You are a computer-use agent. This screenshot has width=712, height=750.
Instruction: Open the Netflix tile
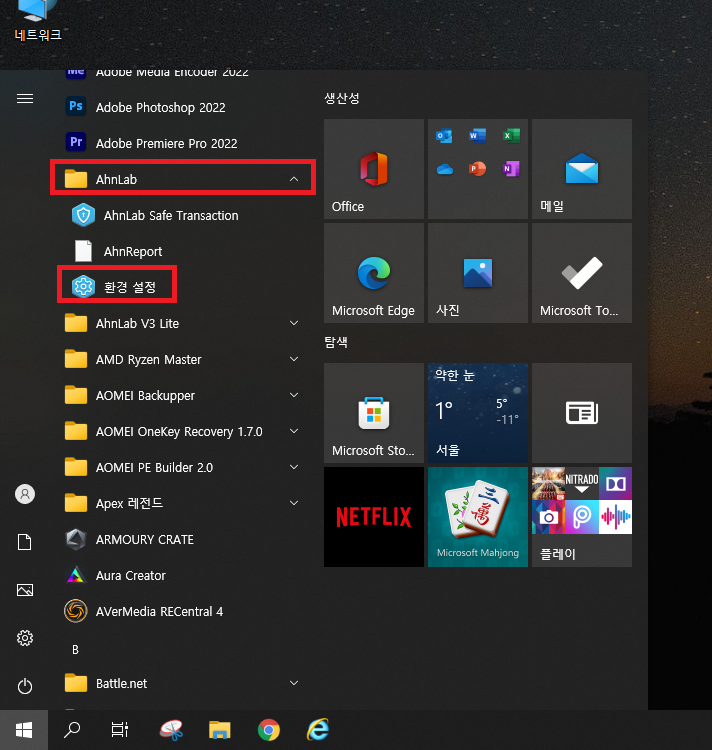[374, 517]
